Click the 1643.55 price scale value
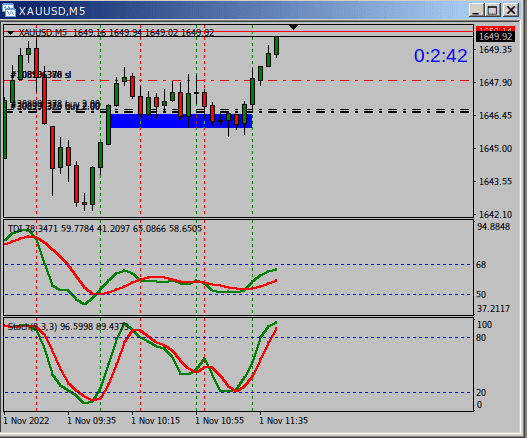The image size is (527, 438). pos(495,182)
